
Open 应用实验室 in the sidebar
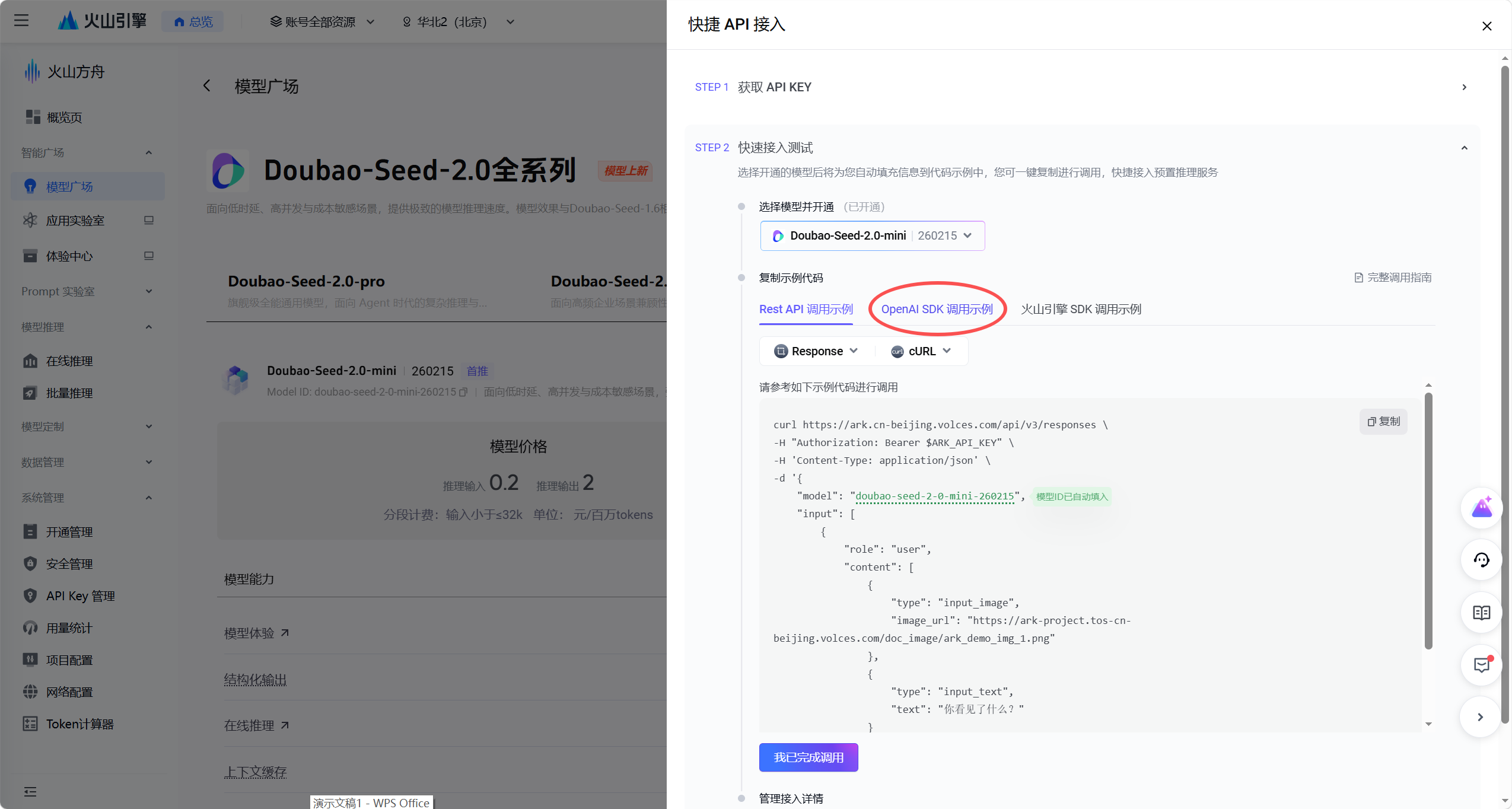[88, 221]
